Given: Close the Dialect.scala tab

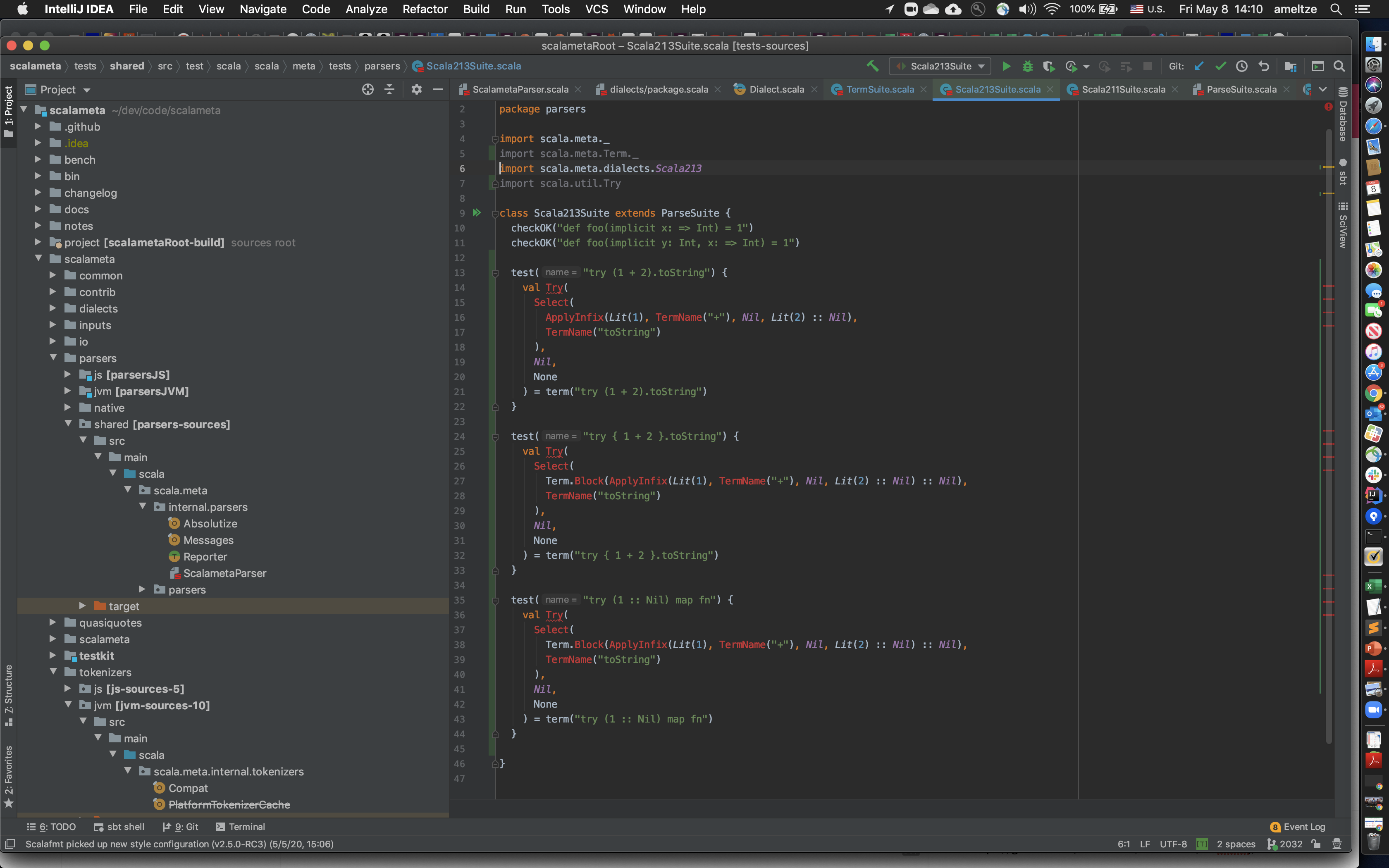Looking at the screenshot, I should 814,89.
